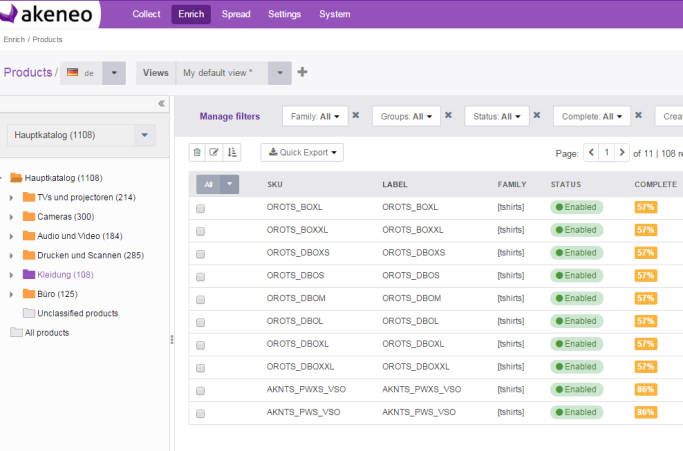Image resolution: width=683 pixels, height=451 pixels.
Task: Click the Akeneo logo
Action: coord(47,14)
